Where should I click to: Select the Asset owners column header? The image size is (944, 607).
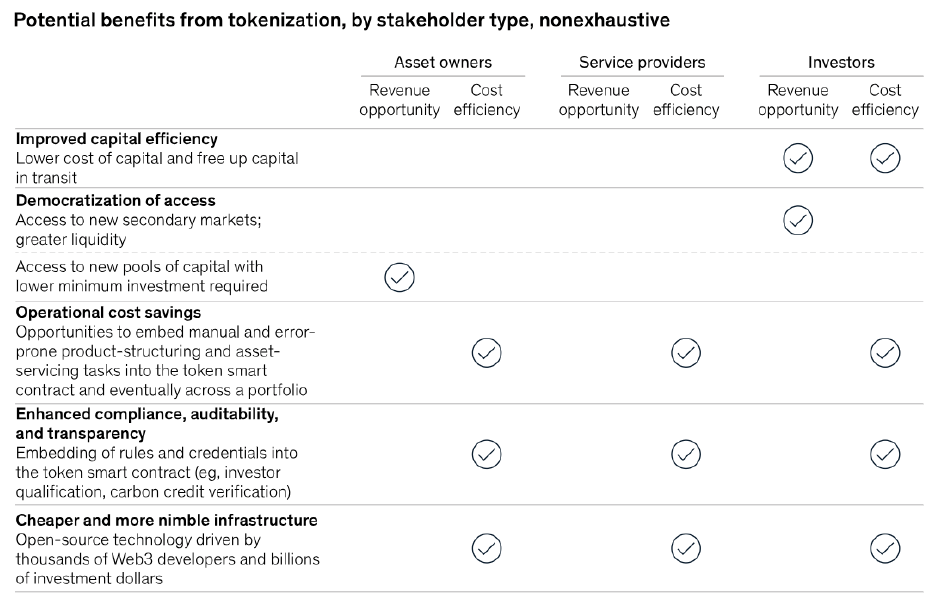[x=442, y=62]
